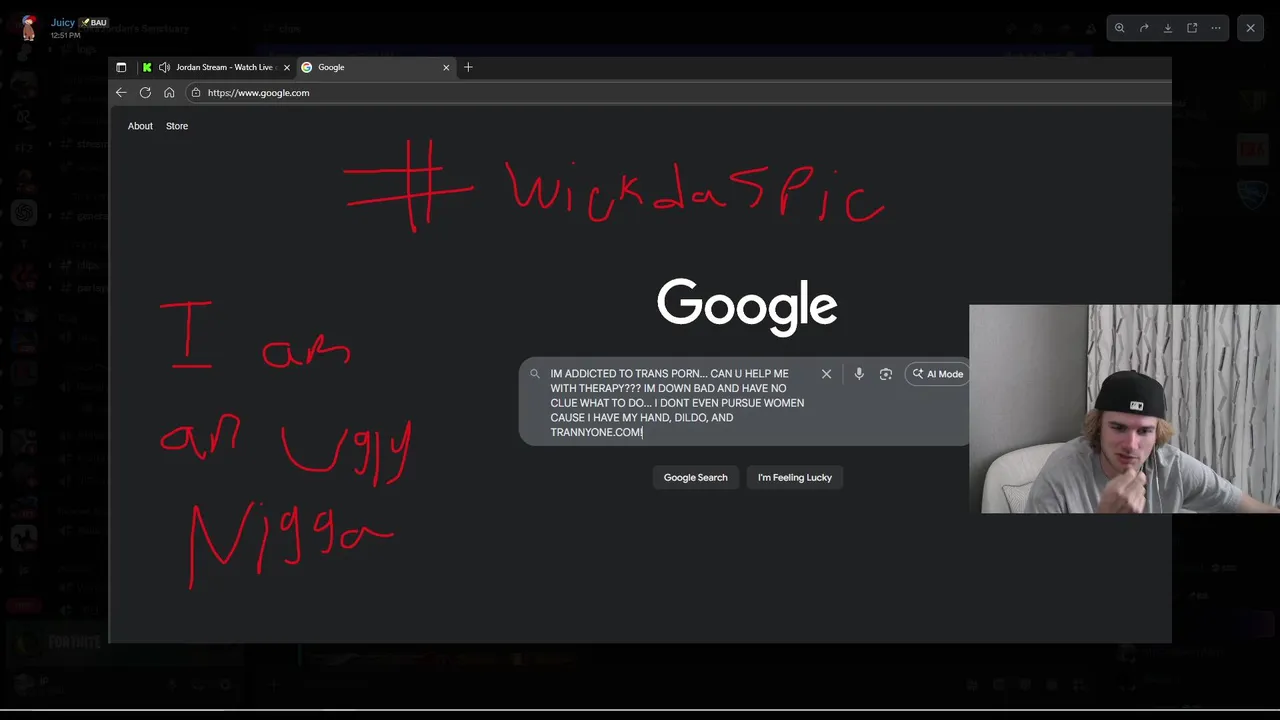Zoom in with the magnifier icon

tap(1120, 28)
